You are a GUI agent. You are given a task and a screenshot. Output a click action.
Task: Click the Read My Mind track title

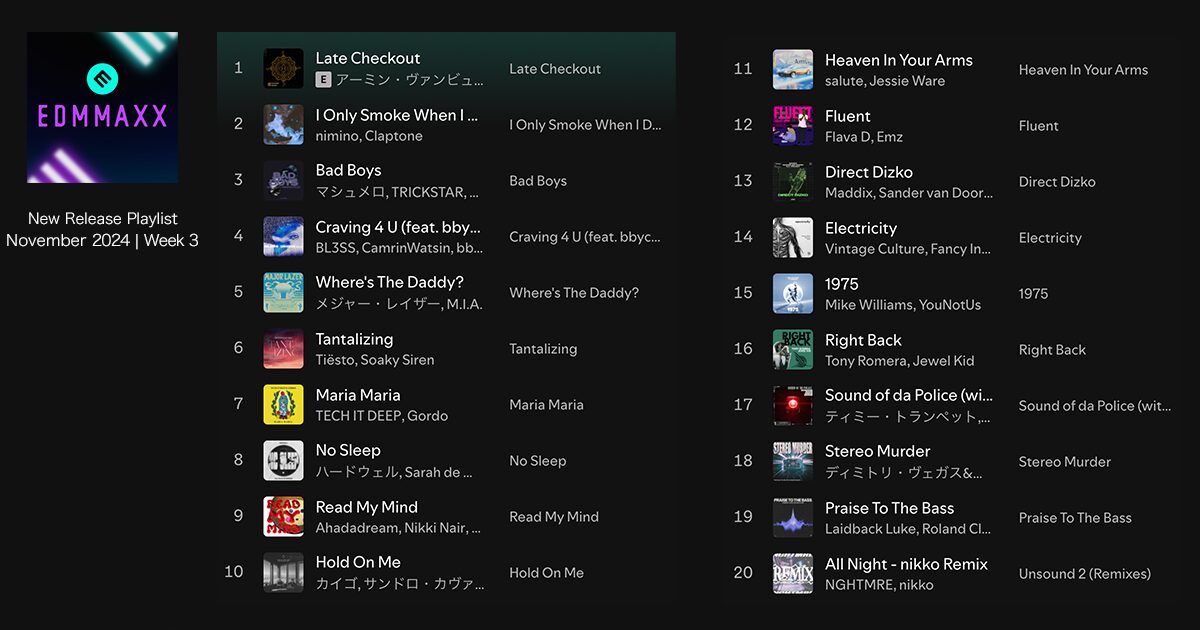[x=367, y=507]
